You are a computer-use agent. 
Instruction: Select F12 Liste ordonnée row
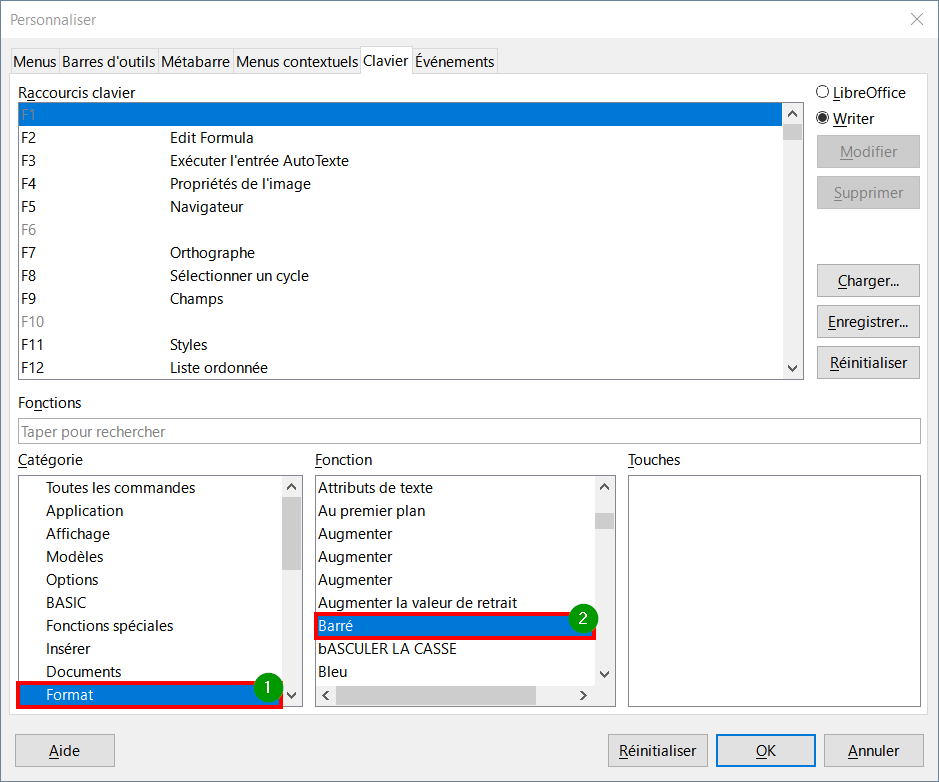tap(400, 368)
